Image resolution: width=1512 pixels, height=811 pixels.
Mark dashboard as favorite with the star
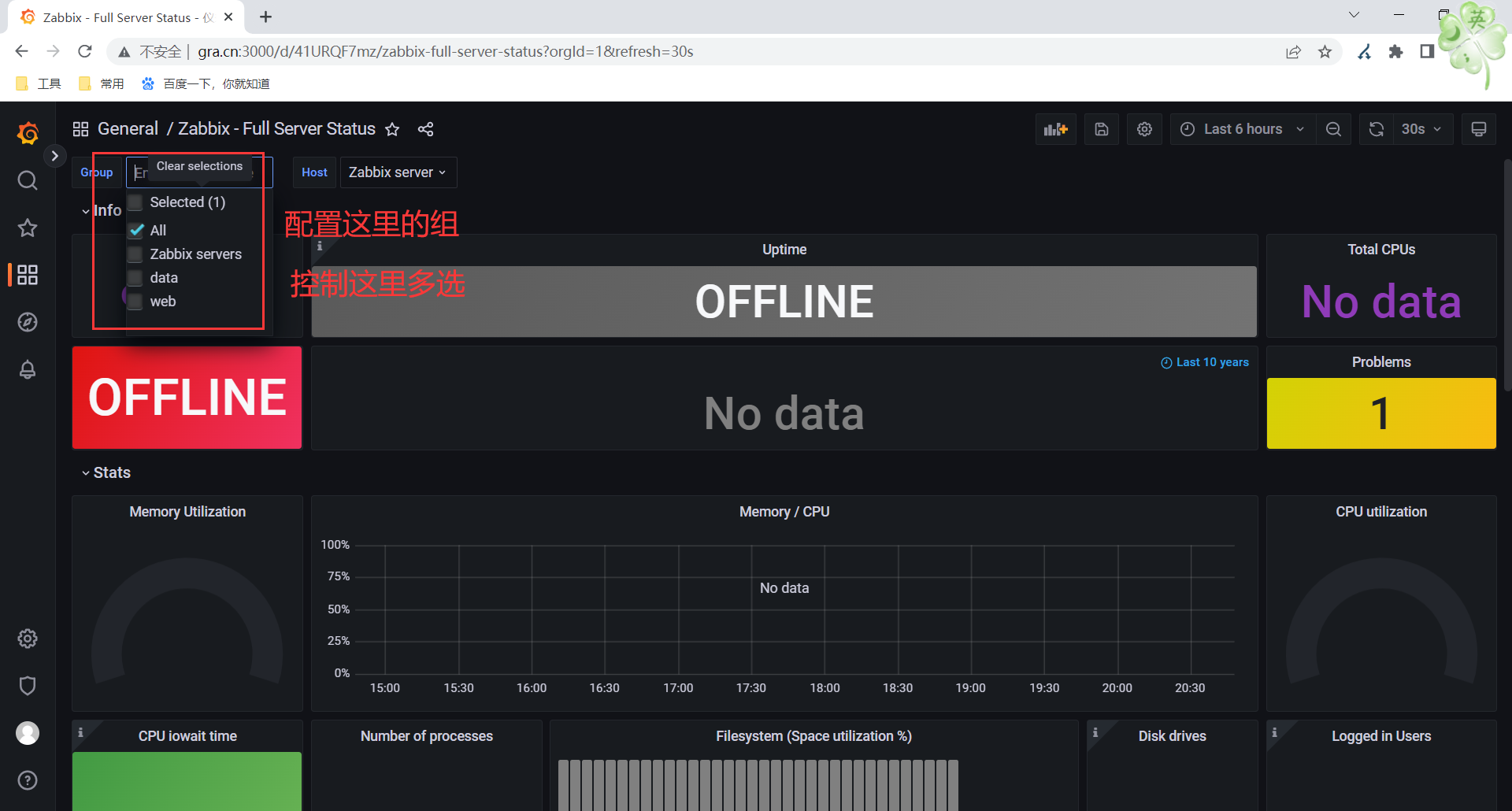click(392, 129)
